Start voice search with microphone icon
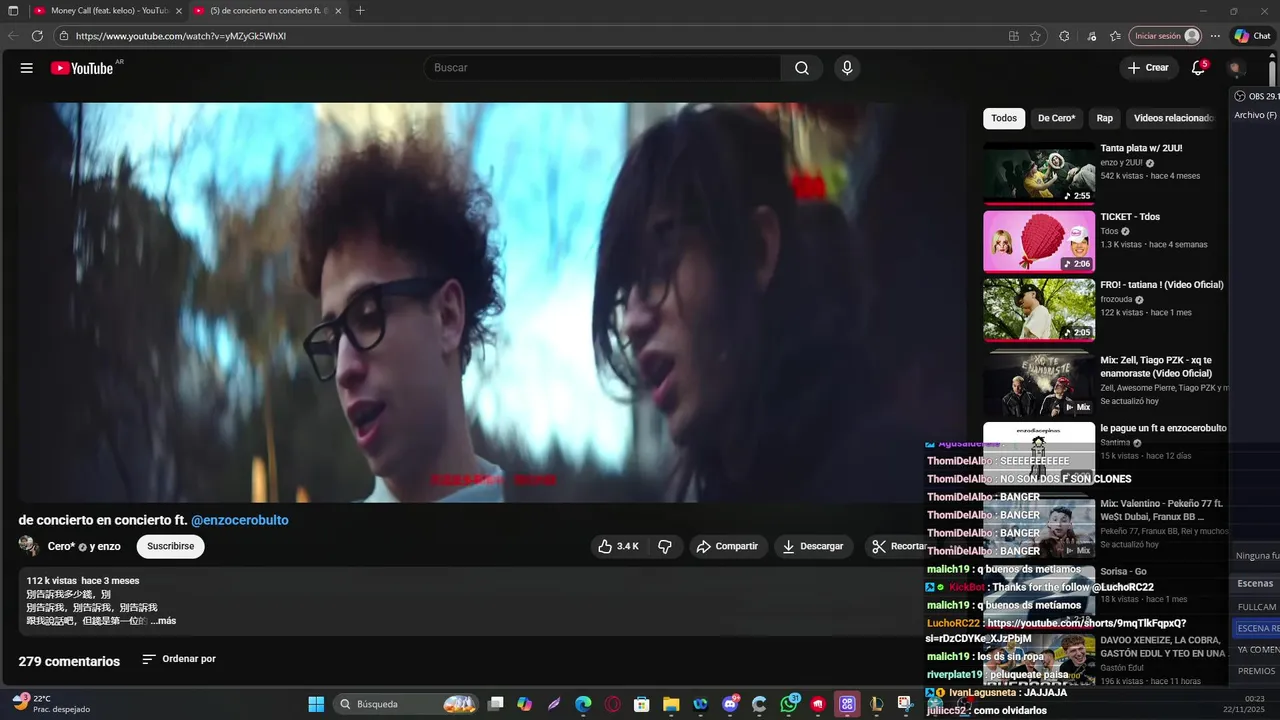The image size is (1280, 720). [x=847, y=68]
